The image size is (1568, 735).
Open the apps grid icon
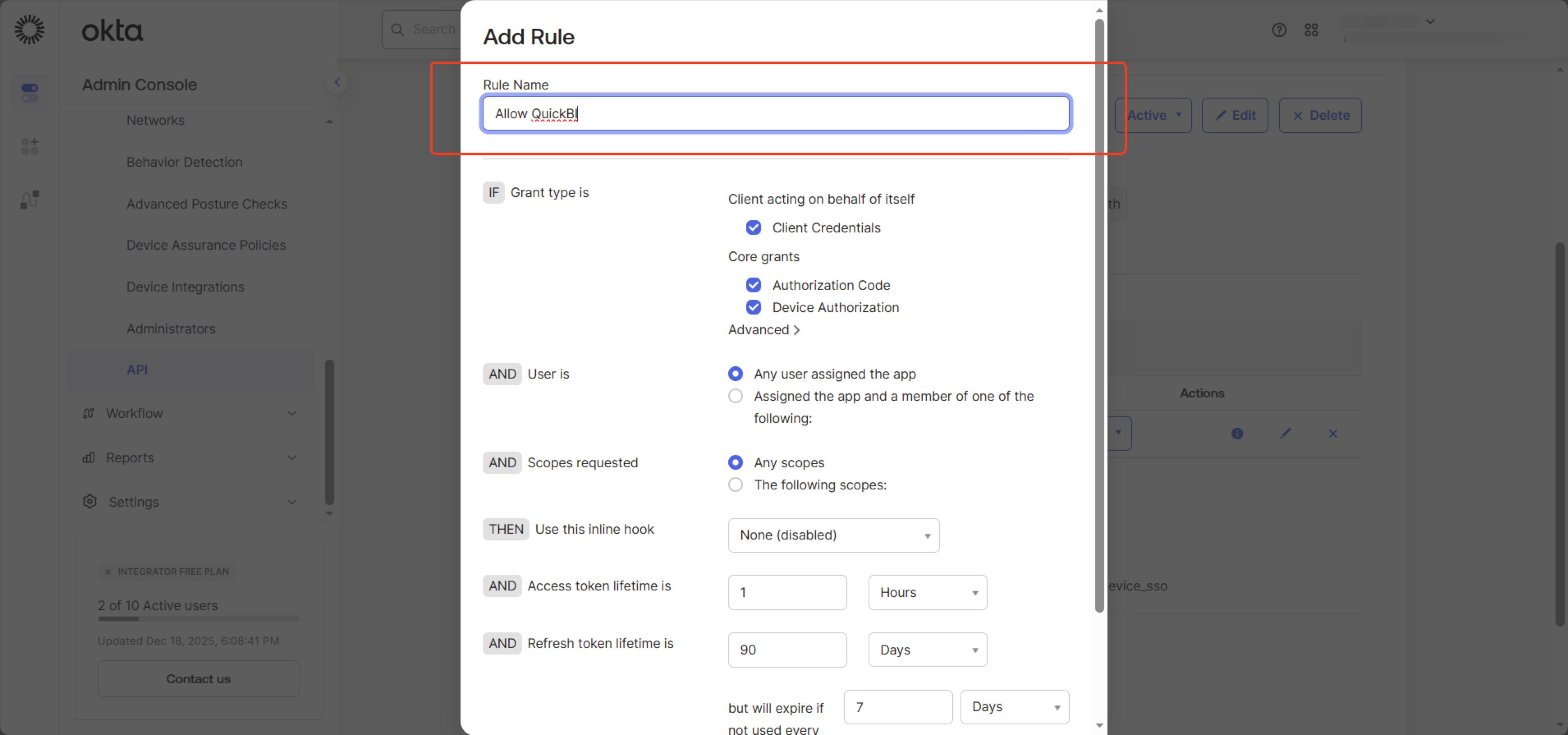point(1311,30)
